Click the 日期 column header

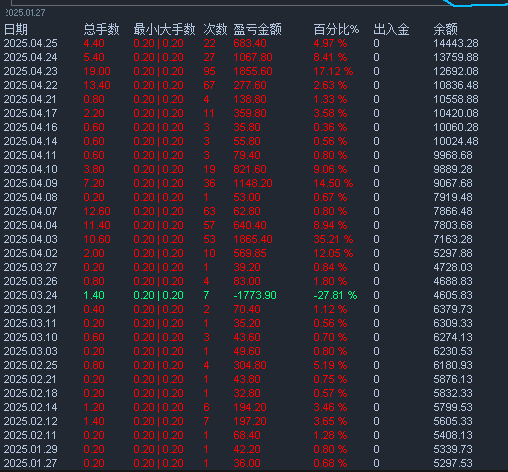pos(16,29)
